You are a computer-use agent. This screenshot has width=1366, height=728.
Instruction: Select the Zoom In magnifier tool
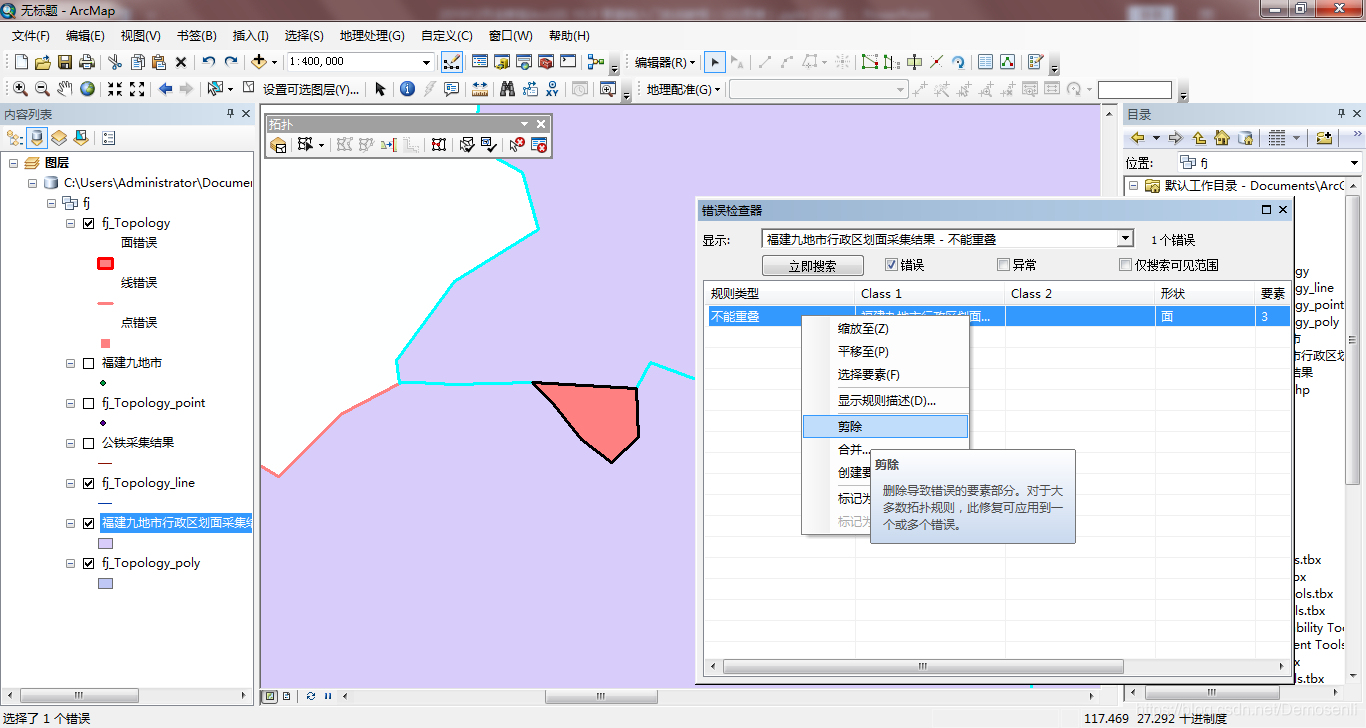[20, 89]
